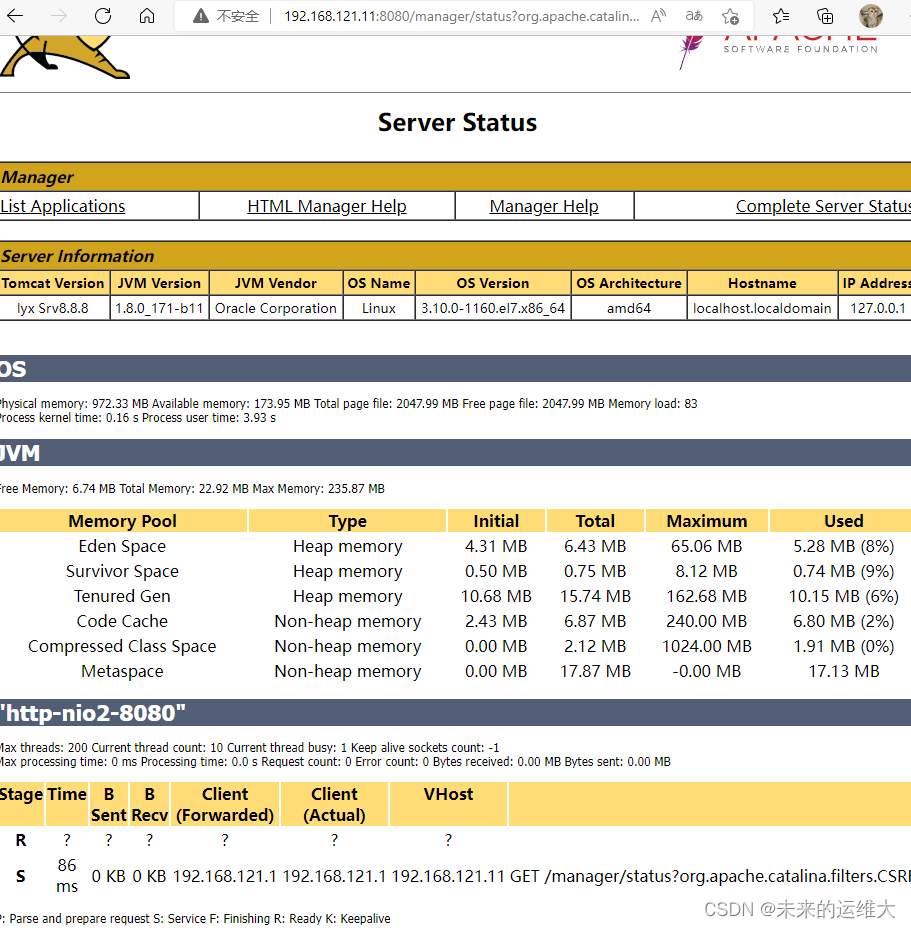This screenshot has height=928, width=911.
Task: Click the Client (Forwarded) column header
Action: [225, 804]
